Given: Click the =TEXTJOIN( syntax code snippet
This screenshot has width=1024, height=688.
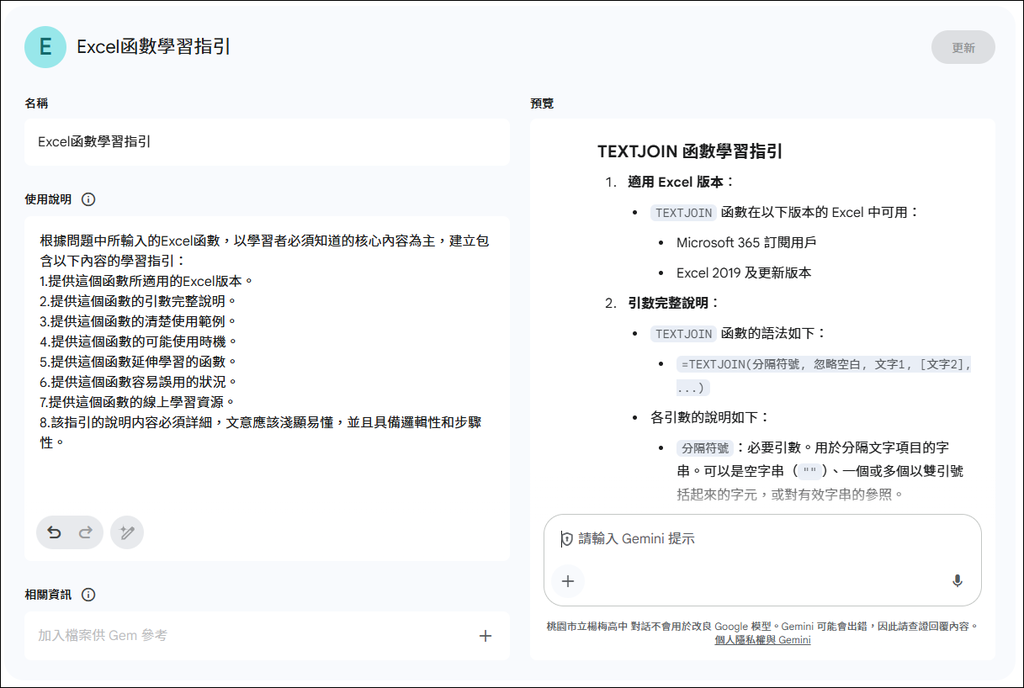Looking at the screenshot, I should 823,376.
